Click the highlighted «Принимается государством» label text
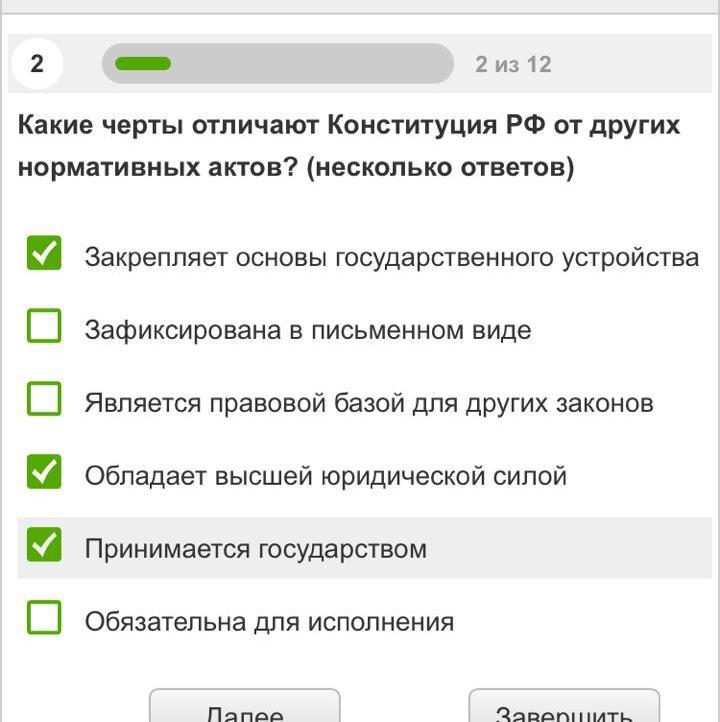720x722 pixels. pyautogui.click(x=255, y=549)
